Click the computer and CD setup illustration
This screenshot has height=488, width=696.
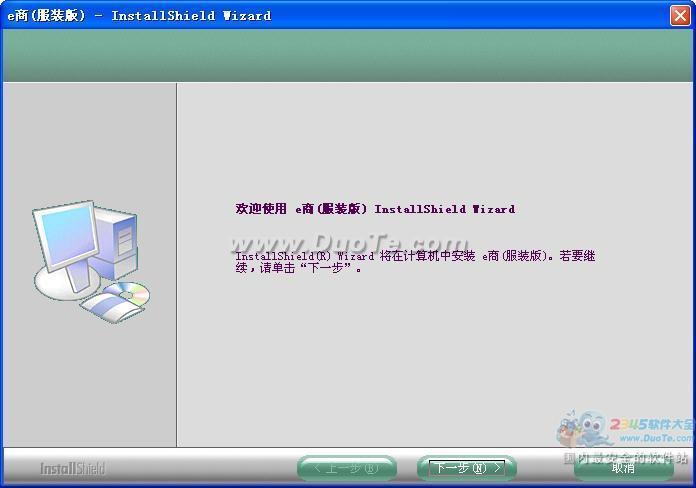pyautogui.click(x=91, y=261)
